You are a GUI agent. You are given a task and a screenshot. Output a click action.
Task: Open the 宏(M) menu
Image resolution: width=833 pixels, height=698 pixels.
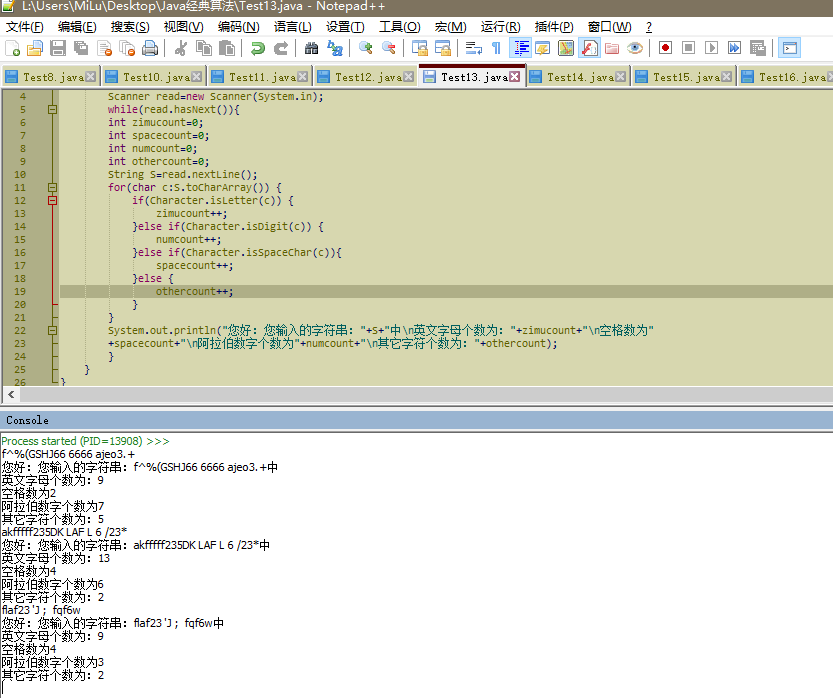(450, 27)
